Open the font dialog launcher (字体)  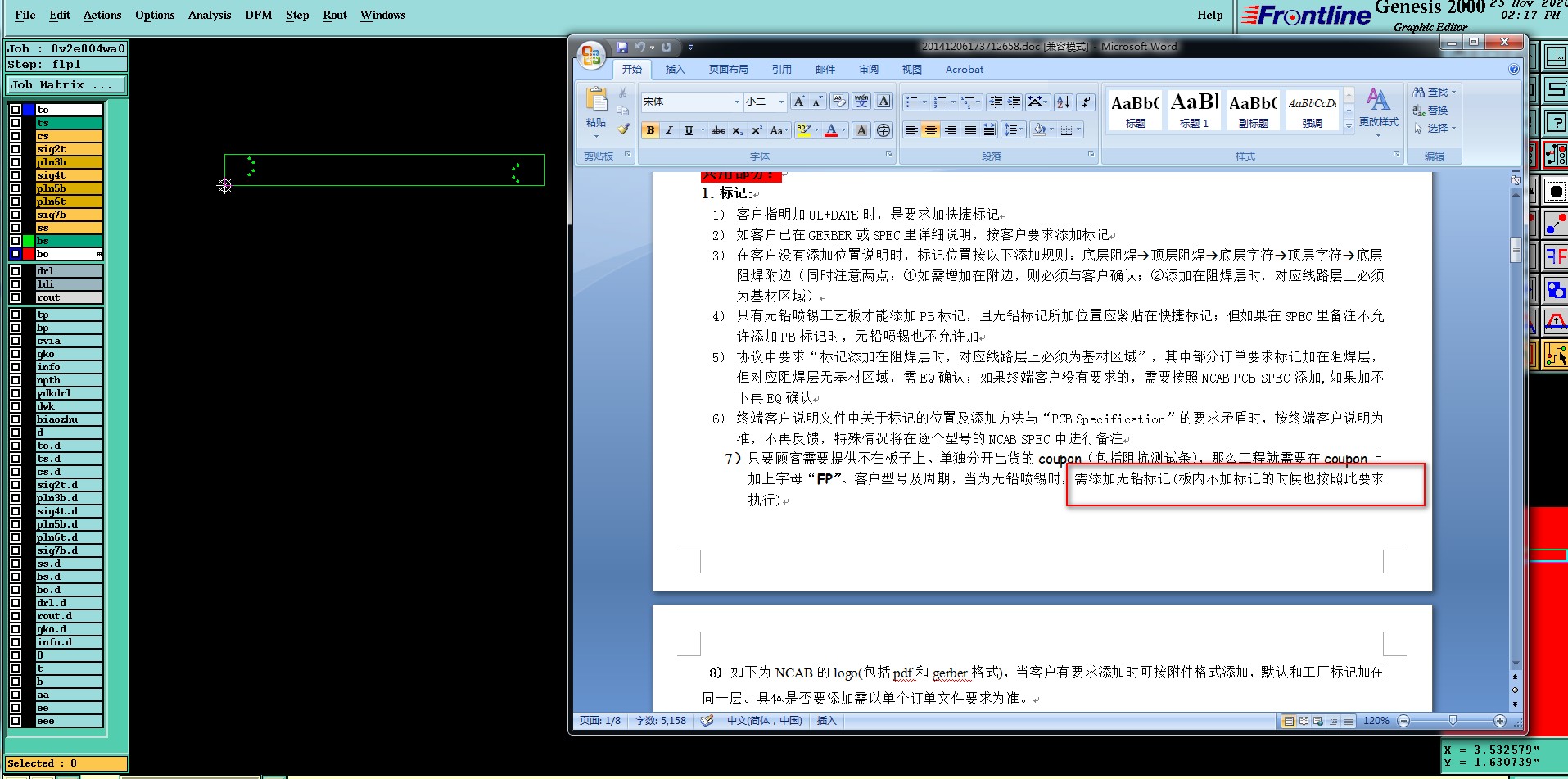pyautogui.click(x=888, y=155)
